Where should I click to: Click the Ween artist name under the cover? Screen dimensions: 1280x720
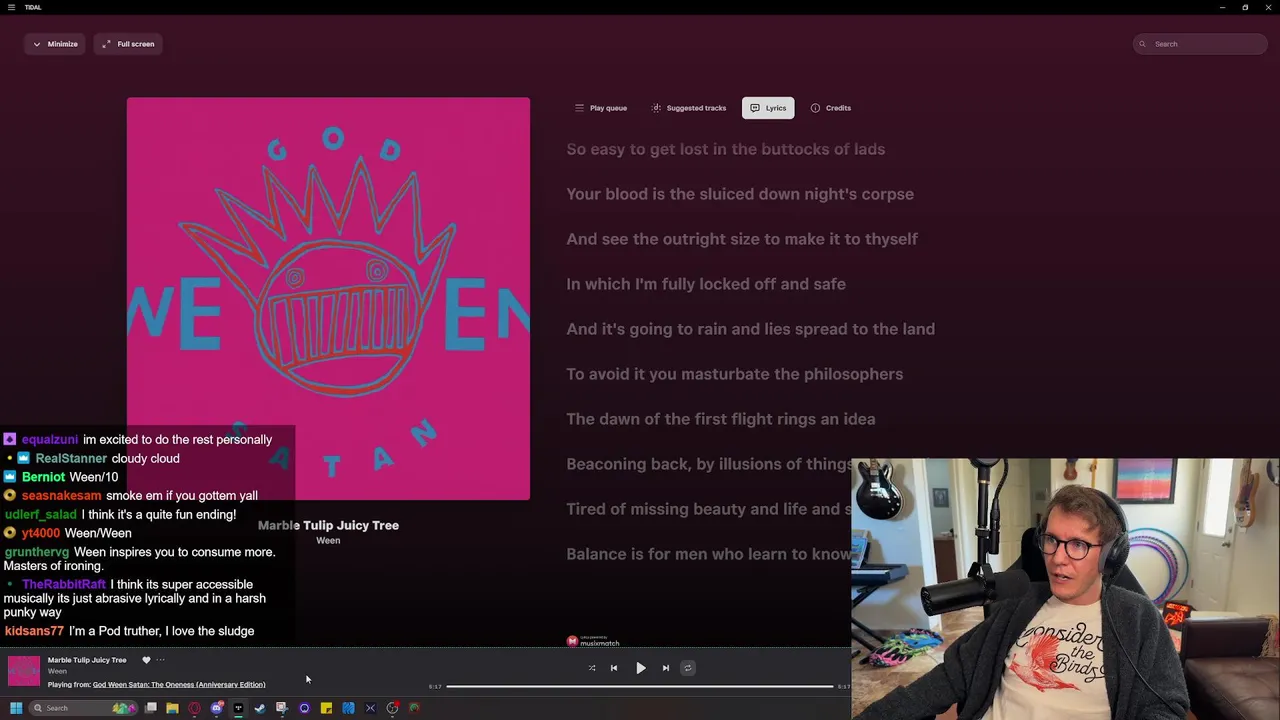point(328,541)
